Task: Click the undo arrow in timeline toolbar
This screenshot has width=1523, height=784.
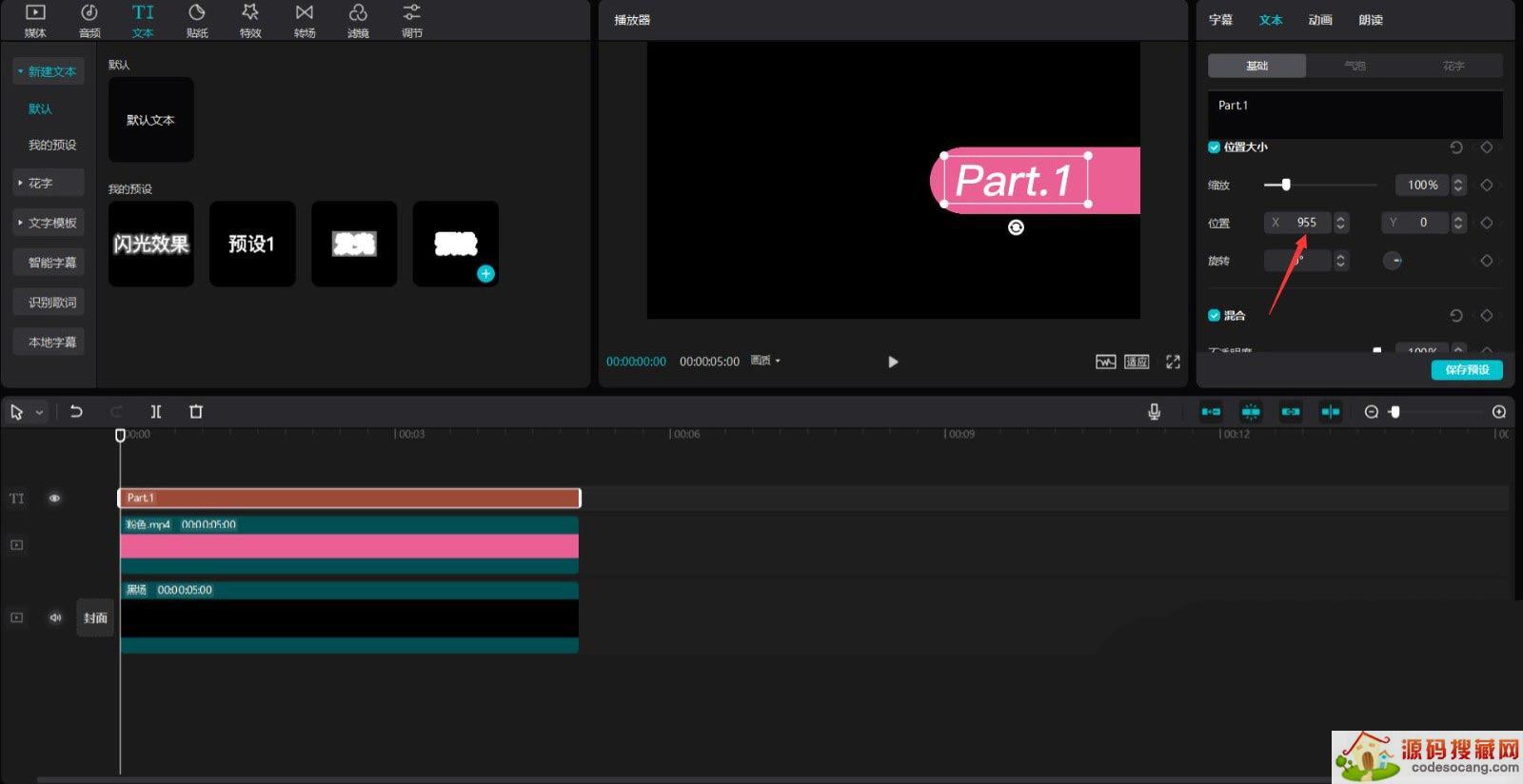Action: pos(76,412)
